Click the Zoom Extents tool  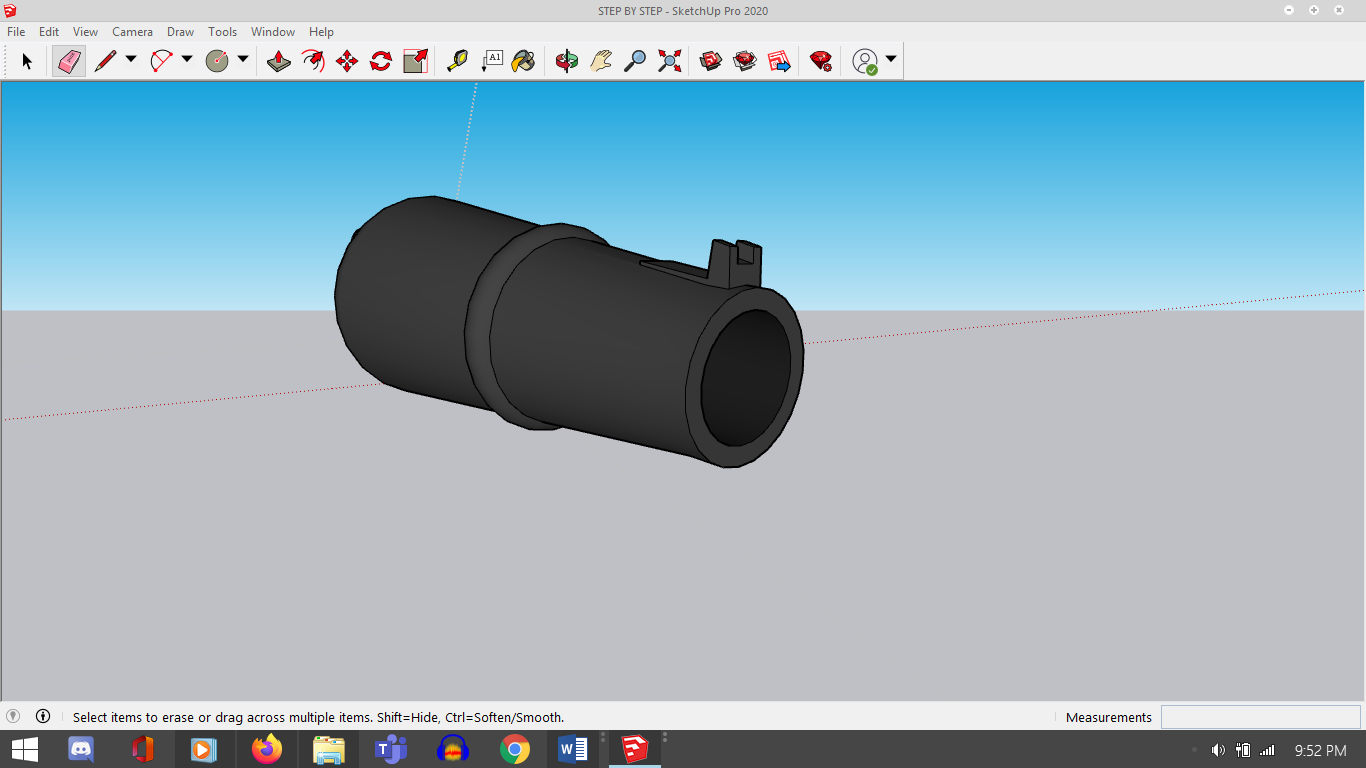pos(669,61)
